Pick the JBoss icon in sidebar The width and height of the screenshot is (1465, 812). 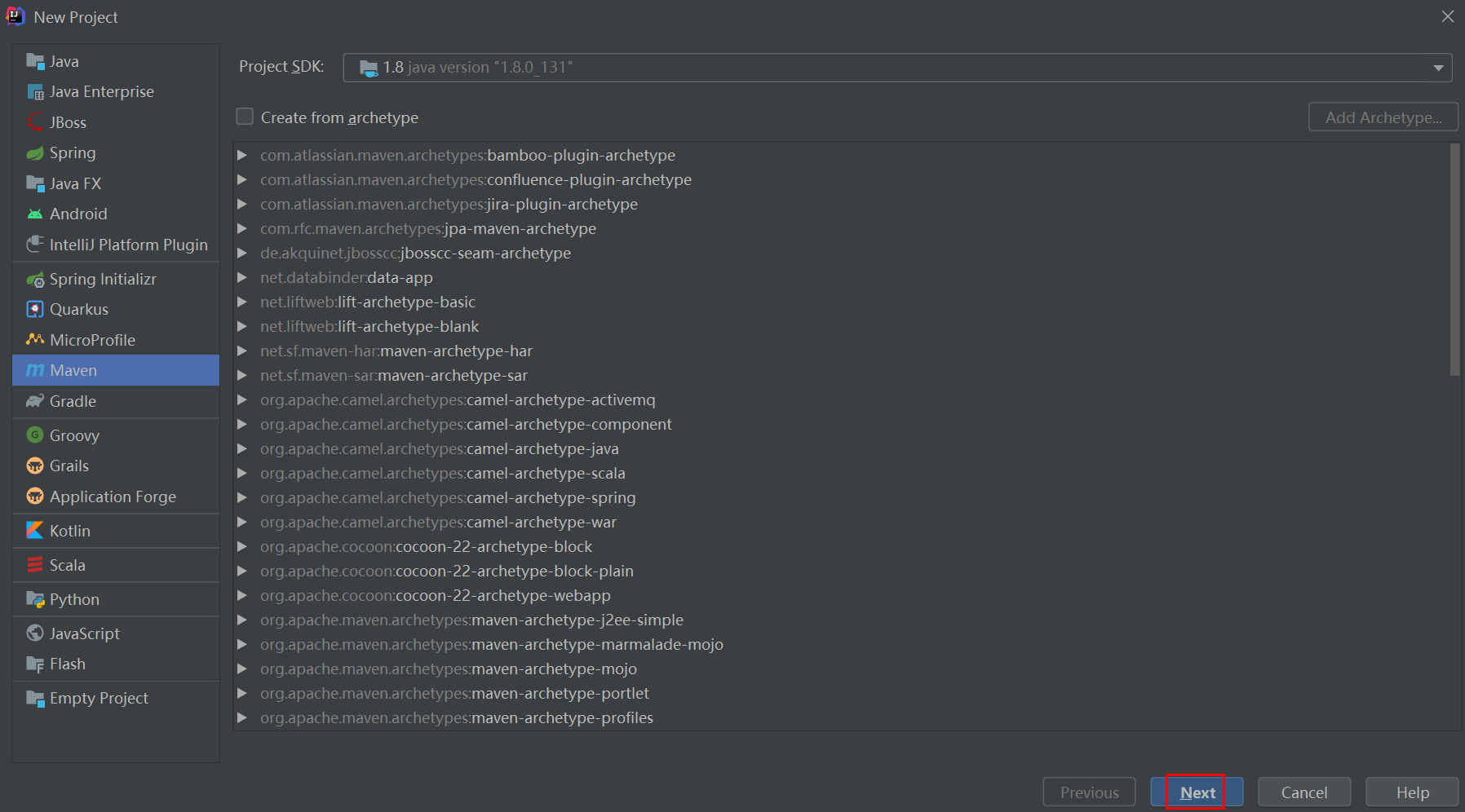(x=35, y=122)
